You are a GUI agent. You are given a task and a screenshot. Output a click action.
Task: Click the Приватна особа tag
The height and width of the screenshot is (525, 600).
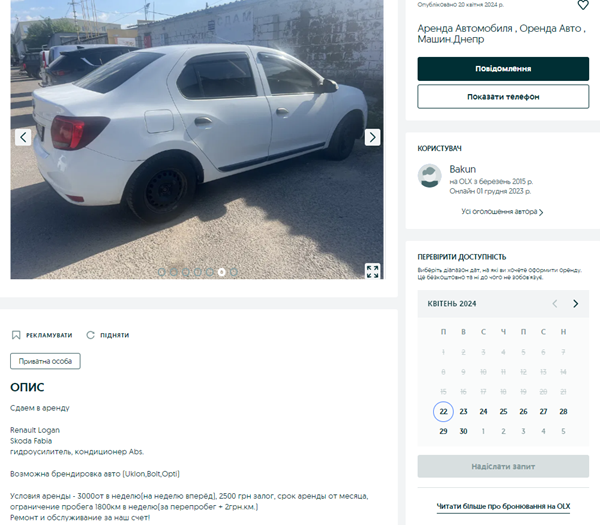point(45,361)
